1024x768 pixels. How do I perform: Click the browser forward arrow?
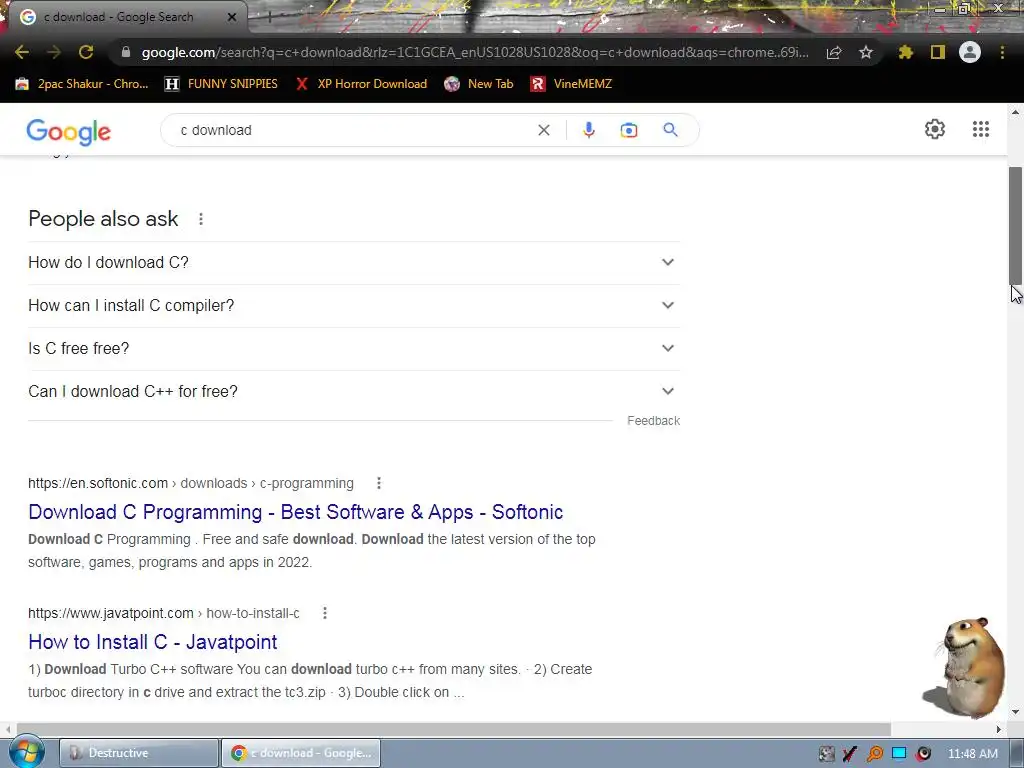click(54, 52)
